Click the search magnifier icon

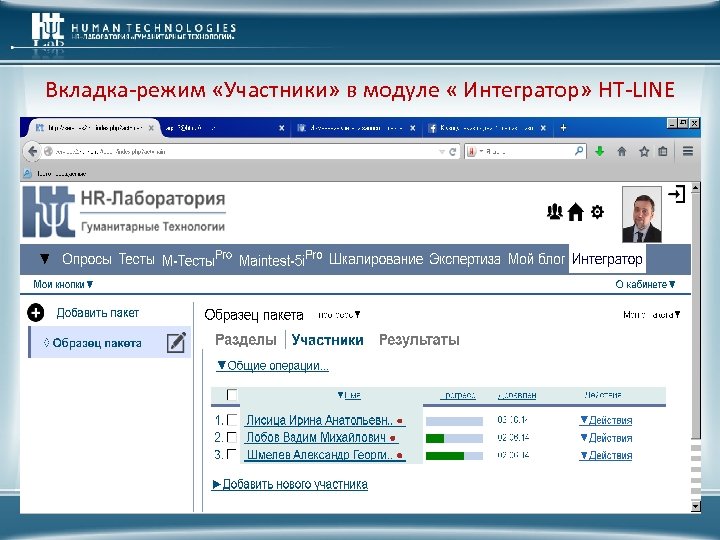(x=579, y=151)
